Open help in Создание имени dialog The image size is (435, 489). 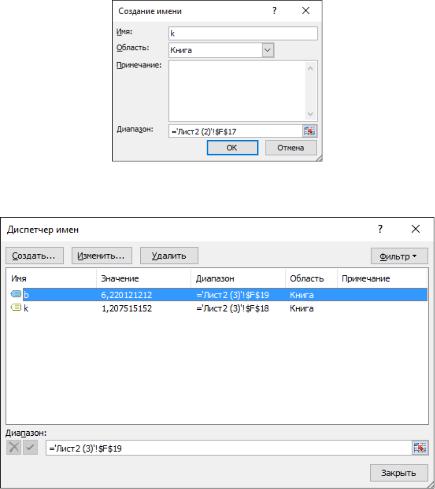point(274,11)
